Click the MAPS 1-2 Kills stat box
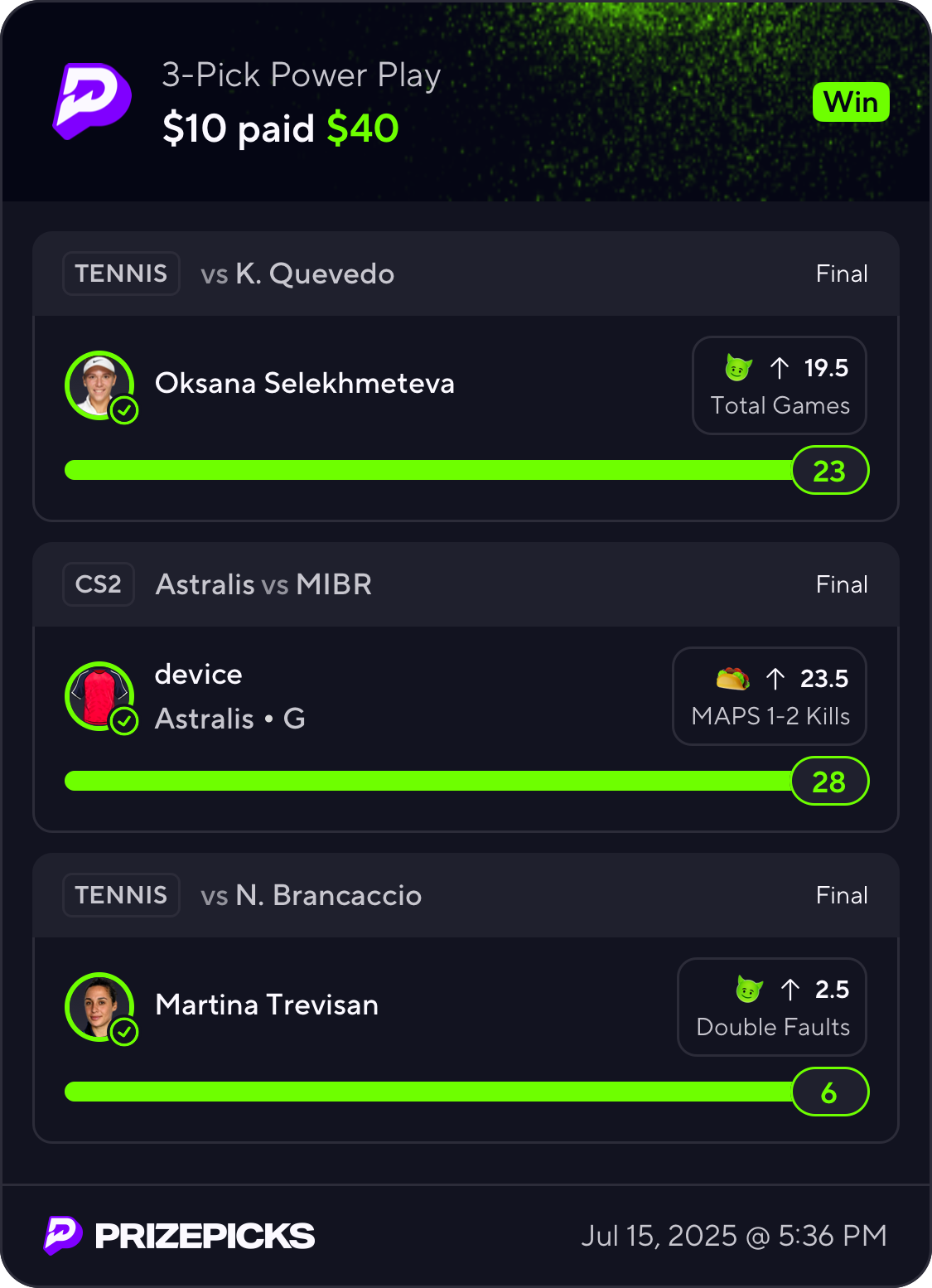The height and width of the screenshot is (1288, 932). pos(770,696)
